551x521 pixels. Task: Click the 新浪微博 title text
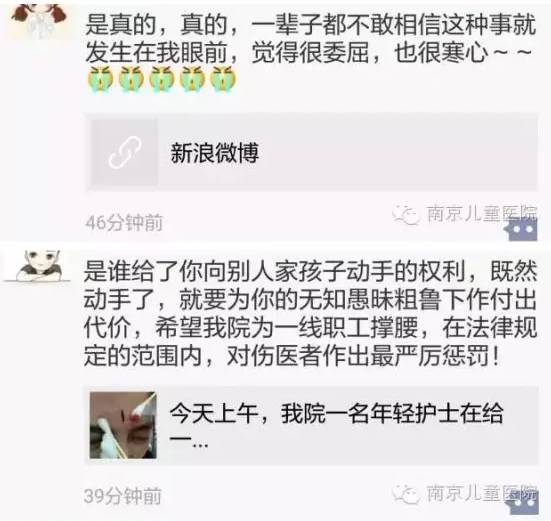click(x=215, y=153)
